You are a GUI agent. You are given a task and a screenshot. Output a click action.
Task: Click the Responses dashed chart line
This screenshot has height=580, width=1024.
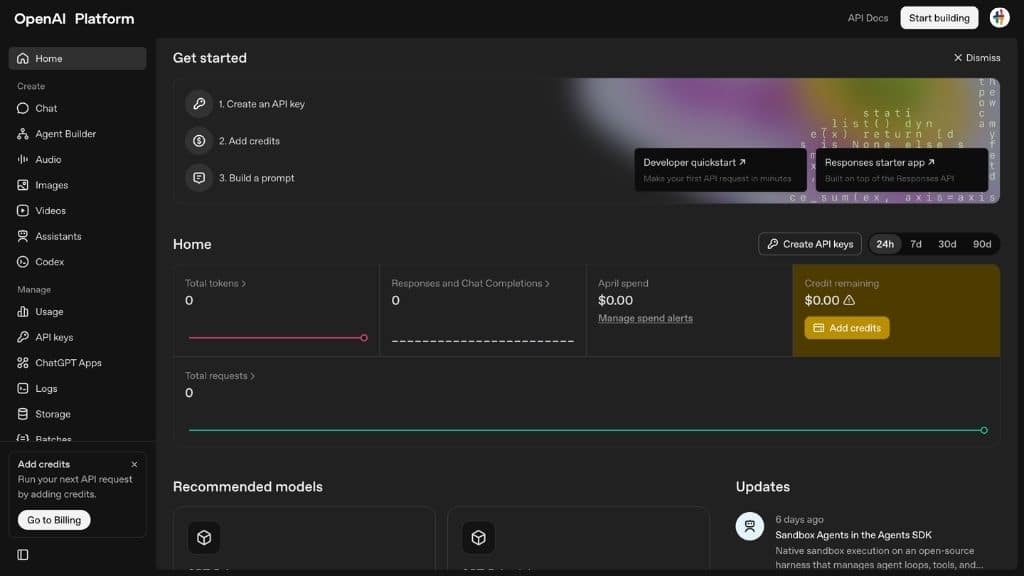pos(483,341)
